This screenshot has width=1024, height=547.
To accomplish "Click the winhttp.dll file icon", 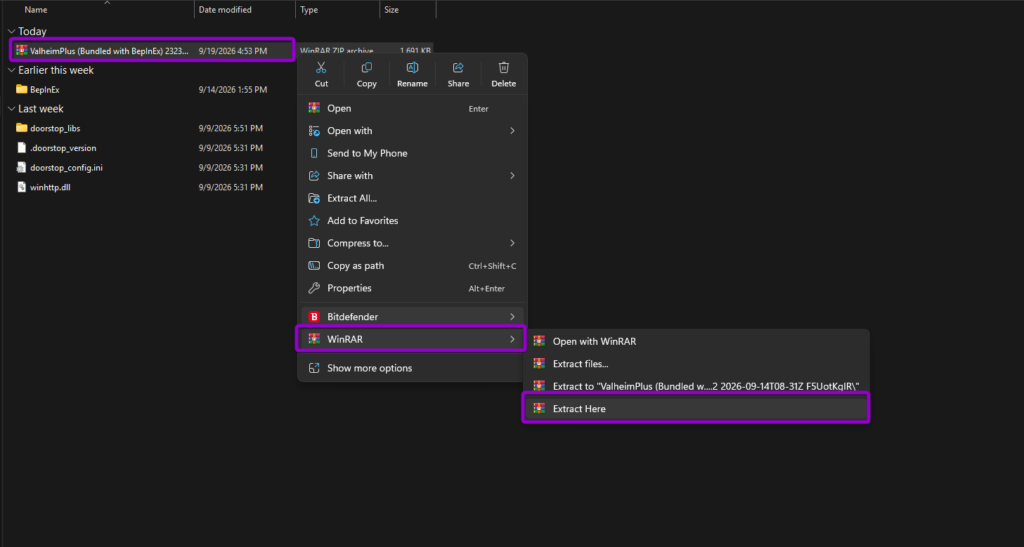I will click(x=22, y=187).
